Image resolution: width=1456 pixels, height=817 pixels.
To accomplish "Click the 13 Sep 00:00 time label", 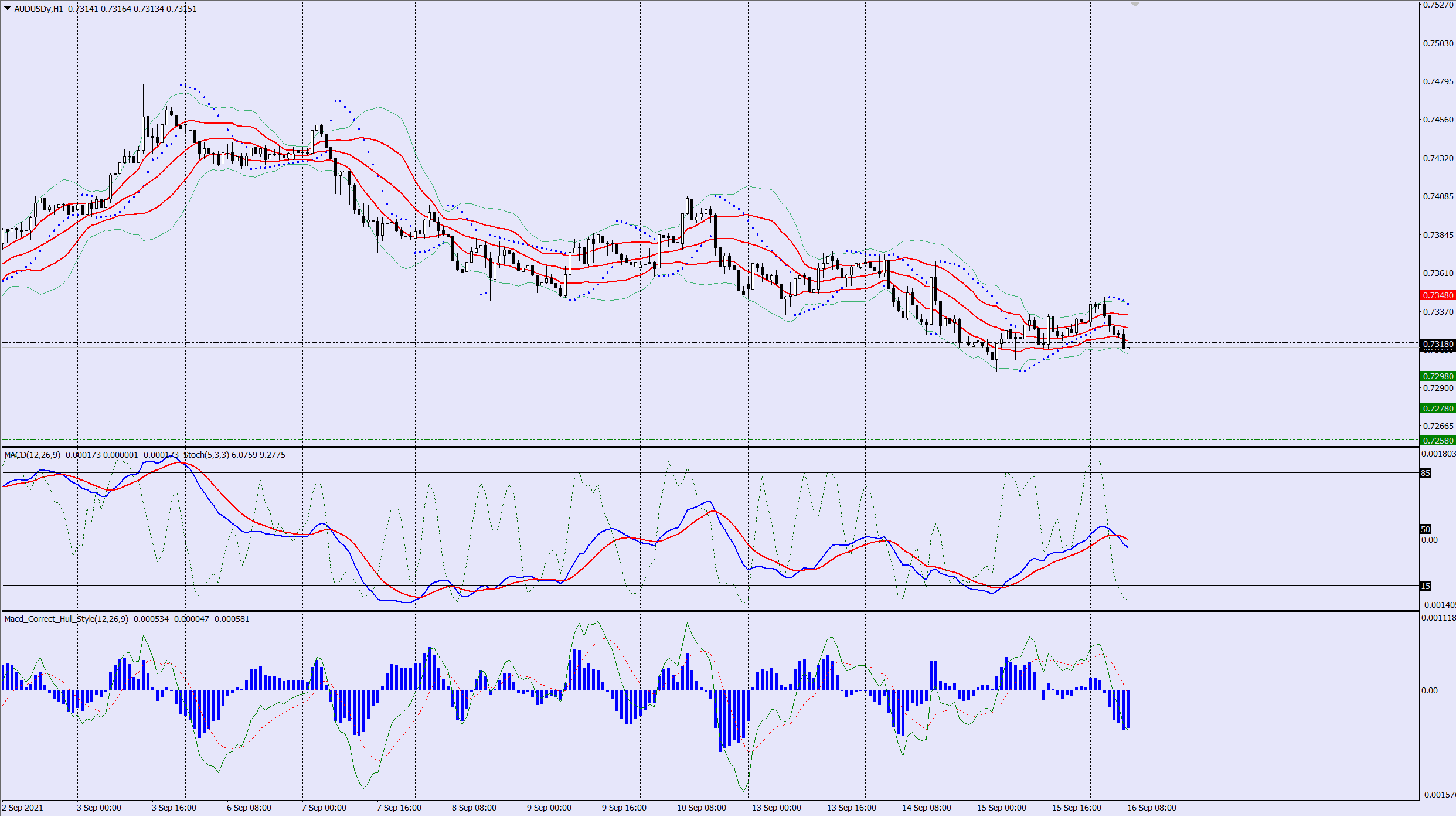I will (x=777, y=808).
